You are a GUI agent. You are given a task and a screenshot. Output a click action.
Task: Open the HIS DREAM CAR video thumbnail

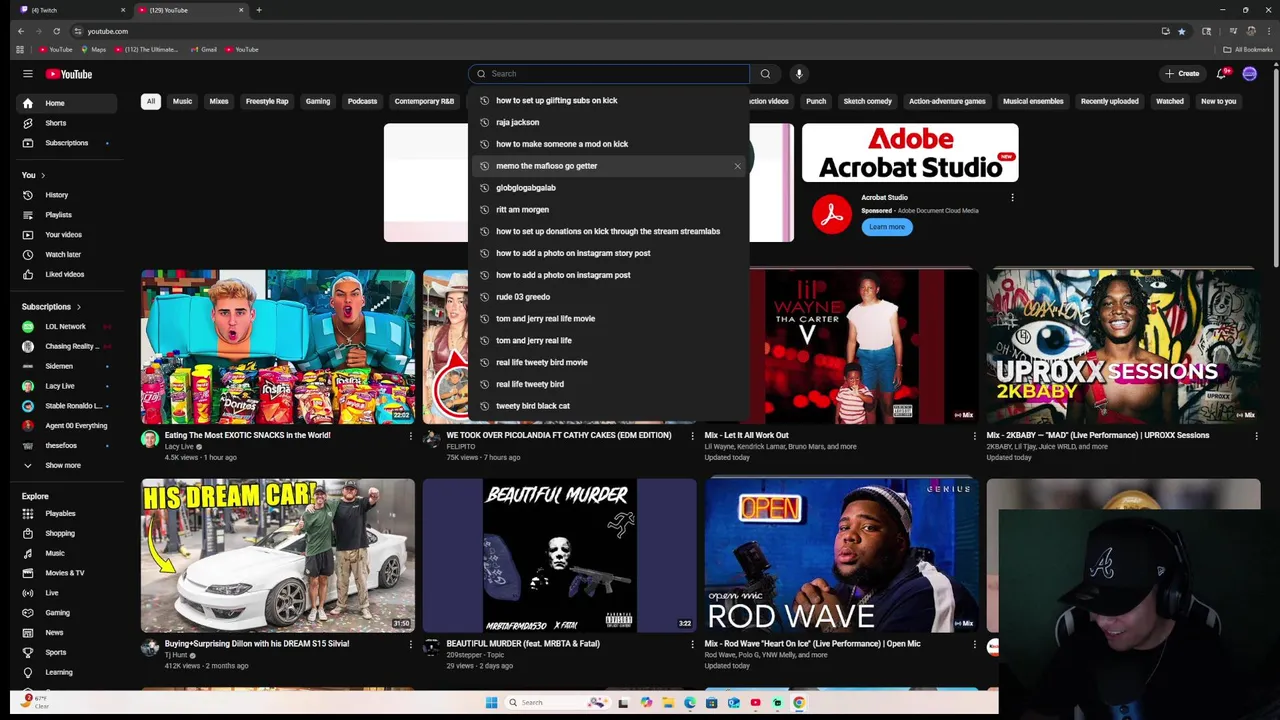(278, 555)
